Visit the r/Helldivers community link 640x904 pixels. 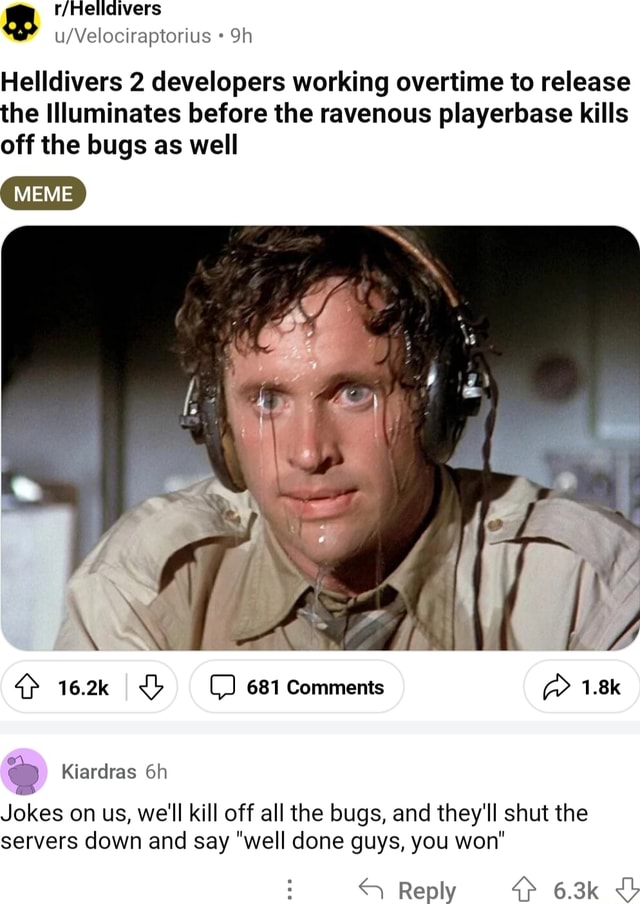108,9
